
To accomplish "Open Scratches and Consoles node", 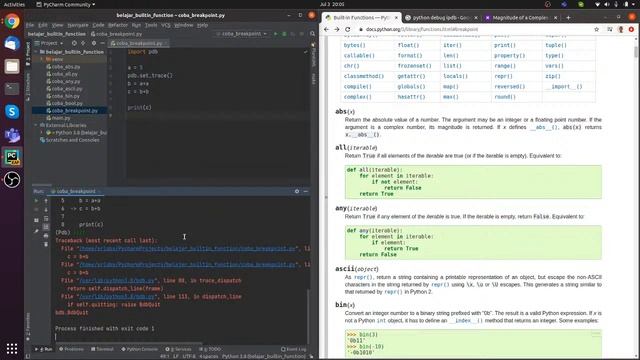I will pyautogui.click(x=69, y=140).
